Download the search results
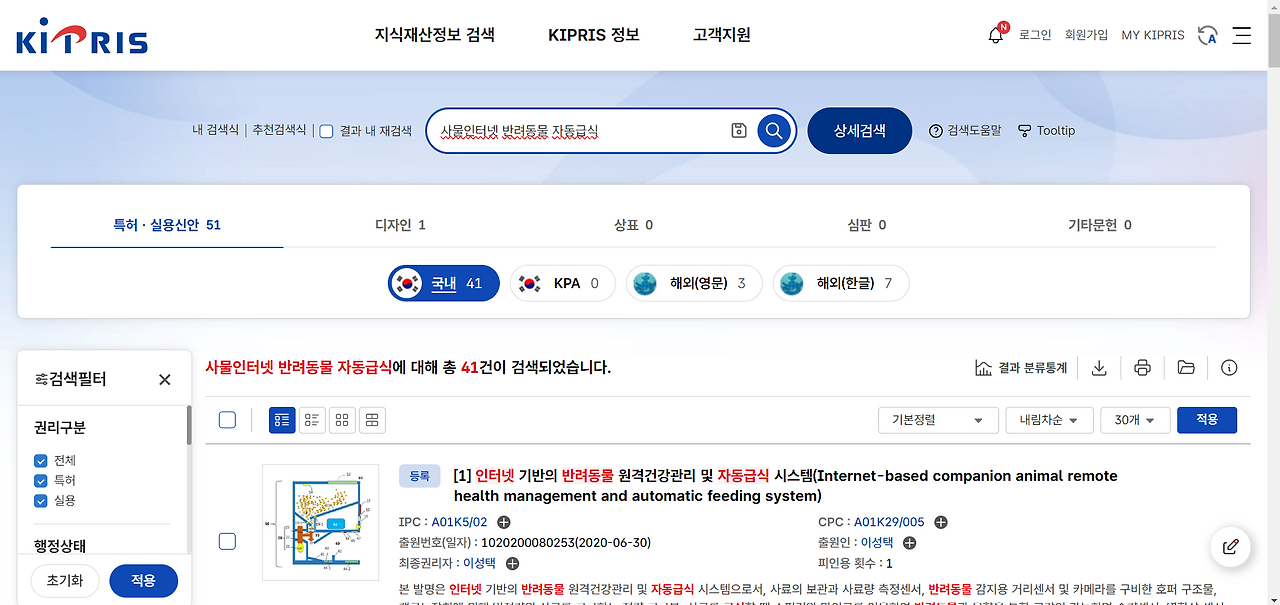 tap(1099, 368)
